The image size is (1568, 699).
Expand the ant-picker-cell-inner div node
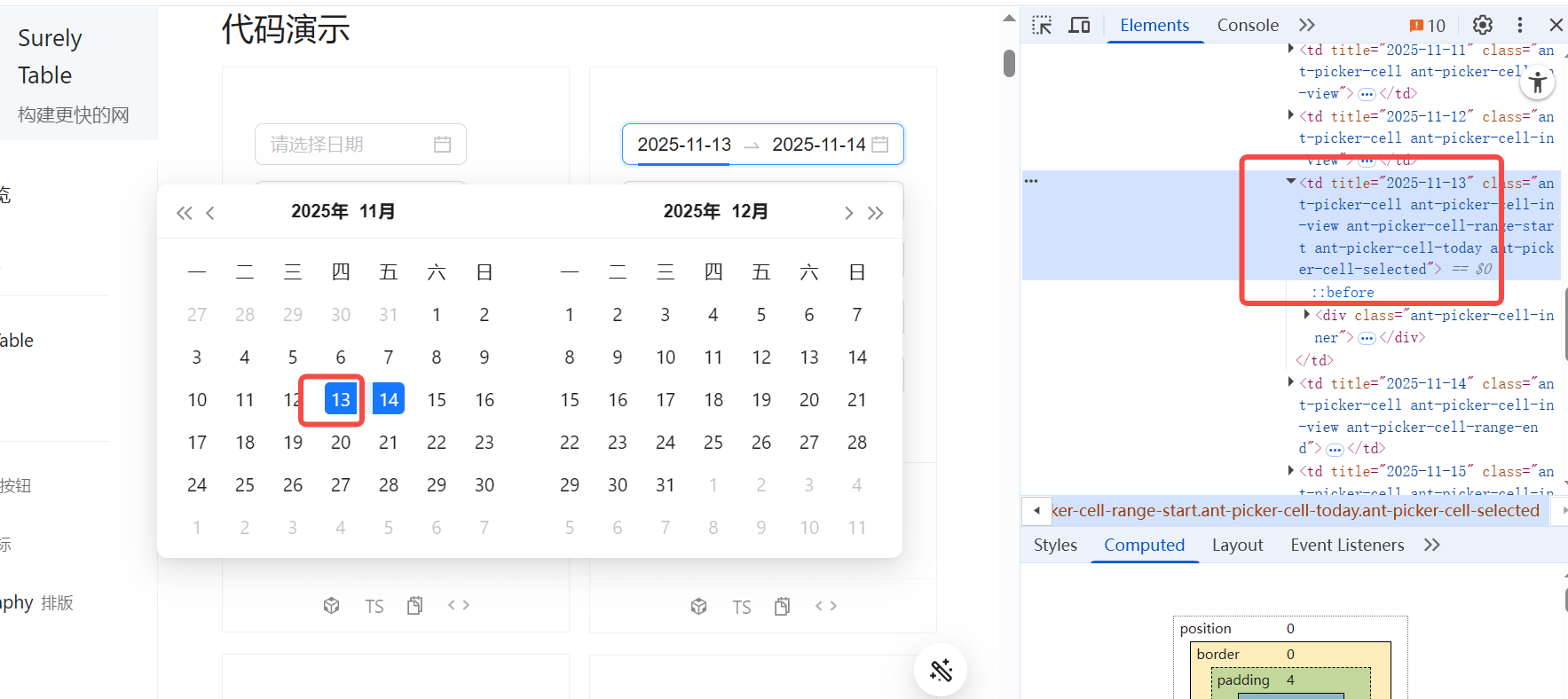pyautogui.click(x=1307, y=315)
